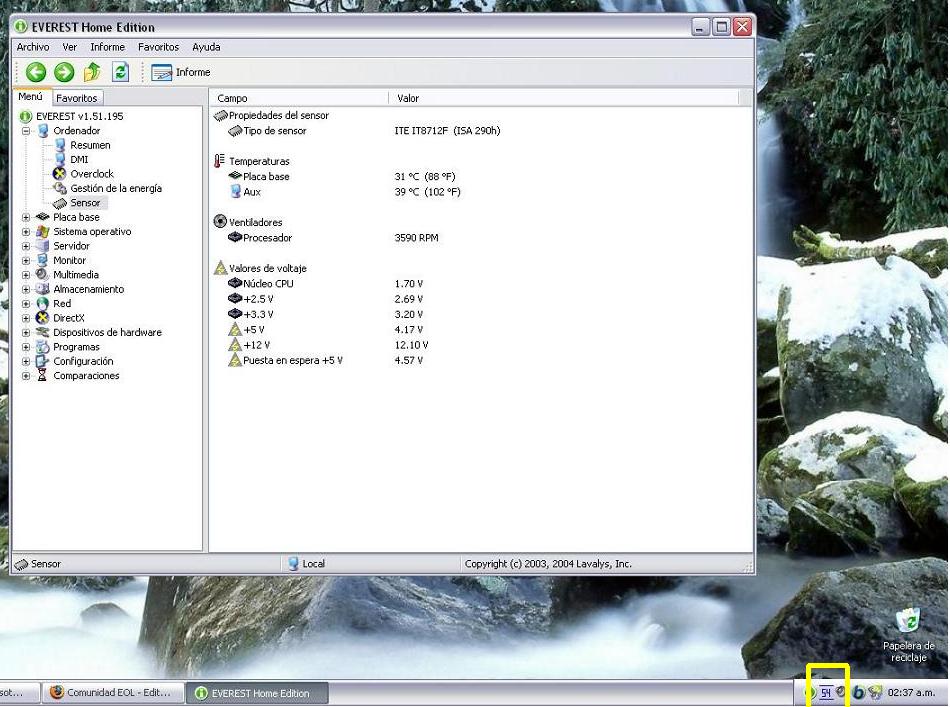
Task: Click the 3590 RPM value
Action: point(416,238)
